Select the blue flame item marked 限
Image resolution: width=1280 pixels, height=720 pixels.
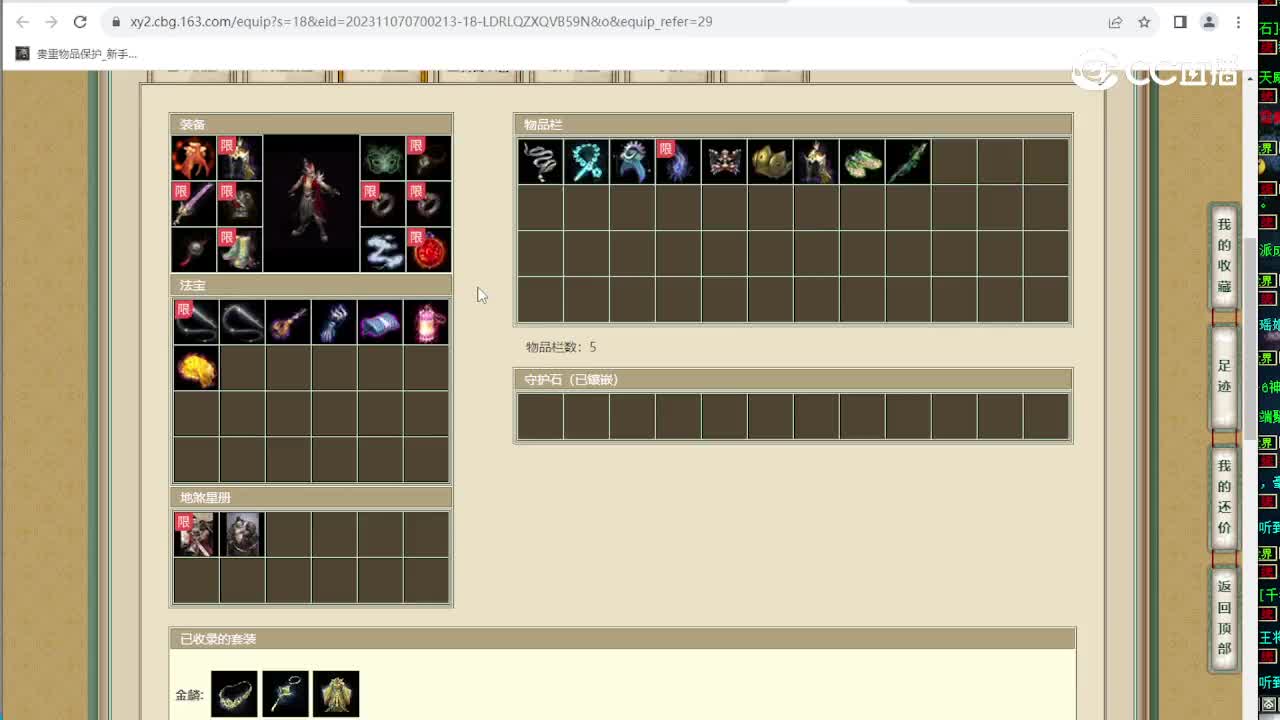coord(678,162)
